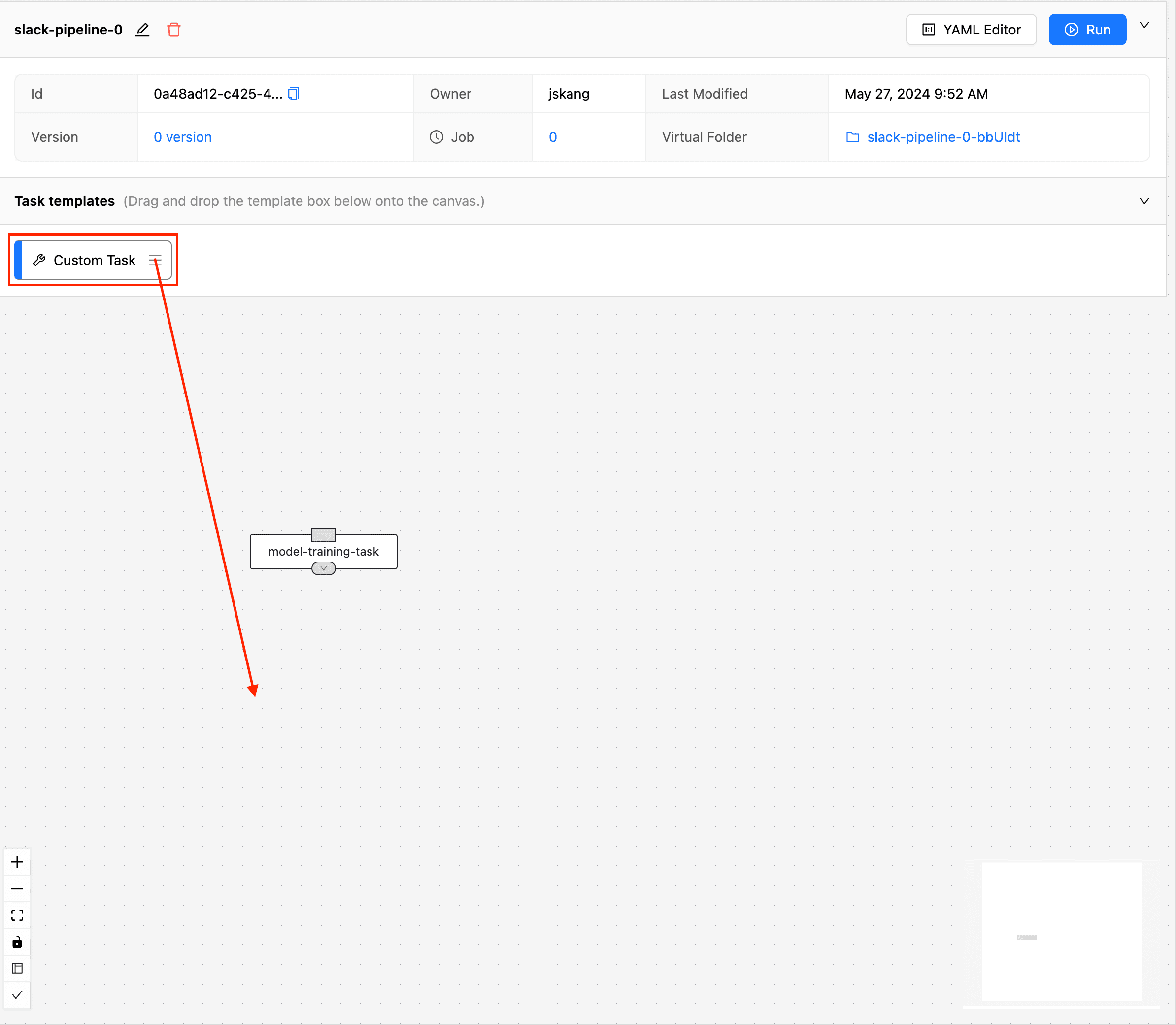Zoom out the canvas with minus icon

pos(17,888)
